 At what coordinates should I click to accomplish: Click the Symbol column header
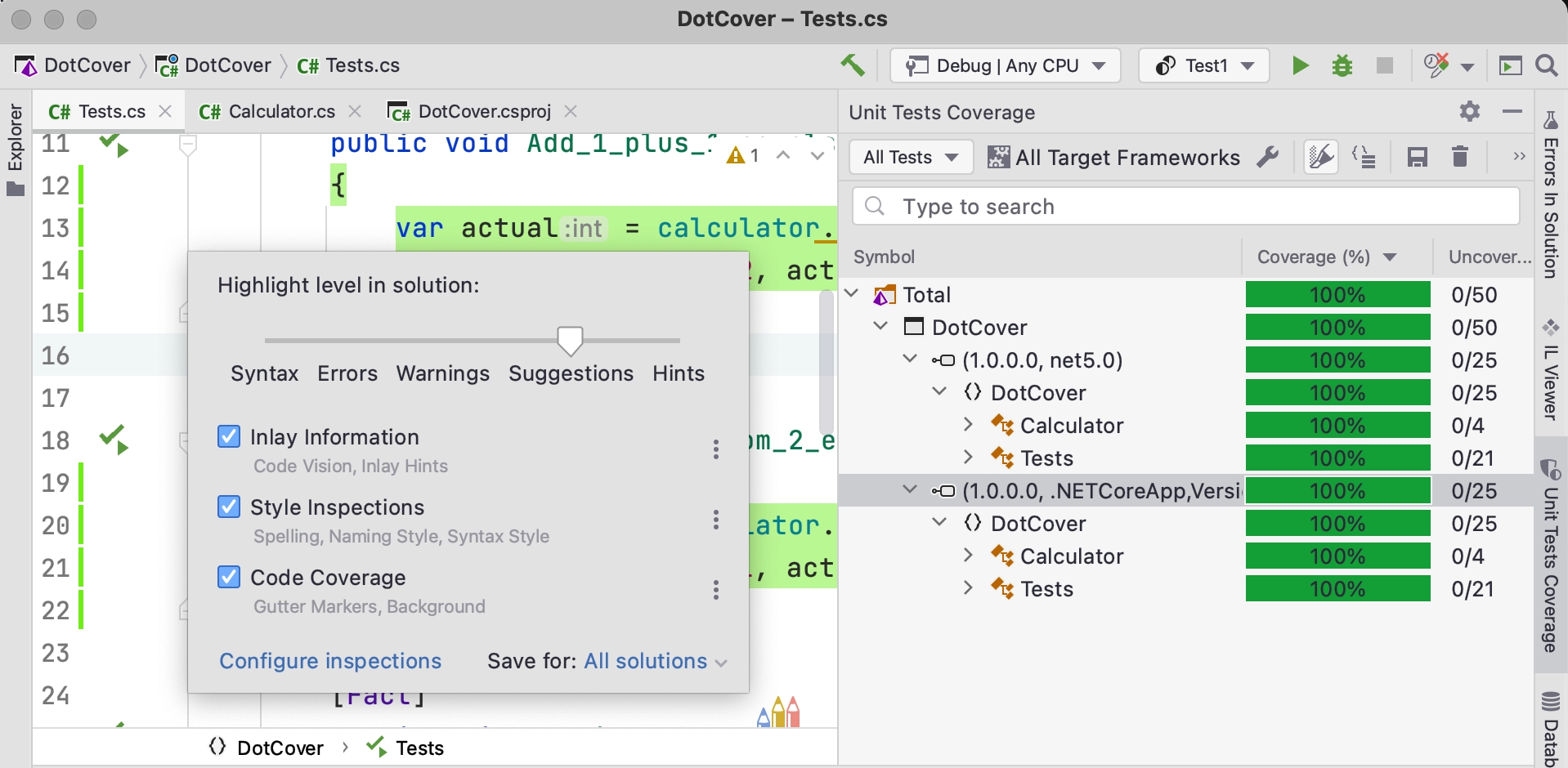(884, 257)
